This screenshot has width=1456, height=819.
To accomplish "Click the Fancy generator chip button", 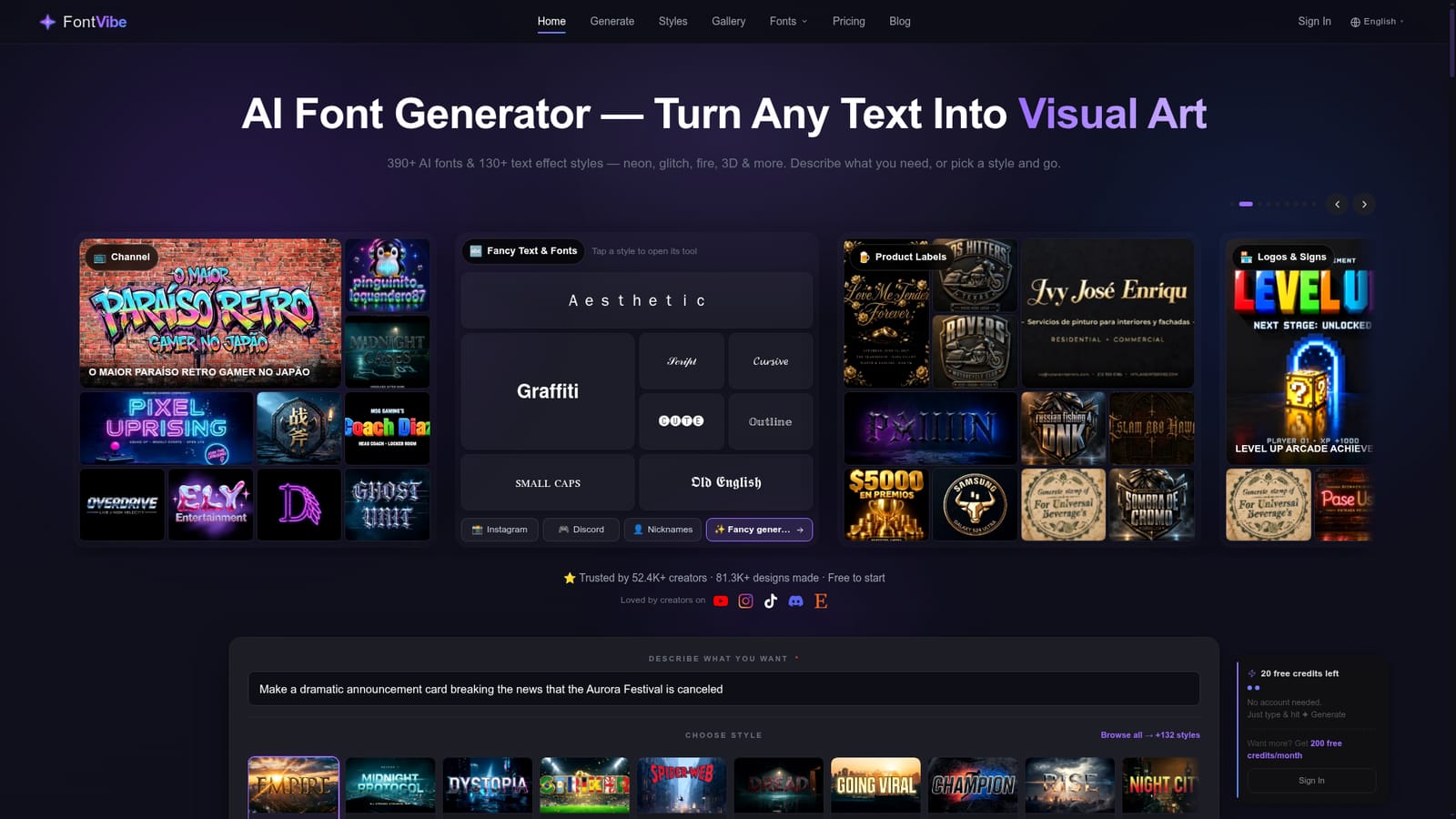I will (x=759, y=530).
